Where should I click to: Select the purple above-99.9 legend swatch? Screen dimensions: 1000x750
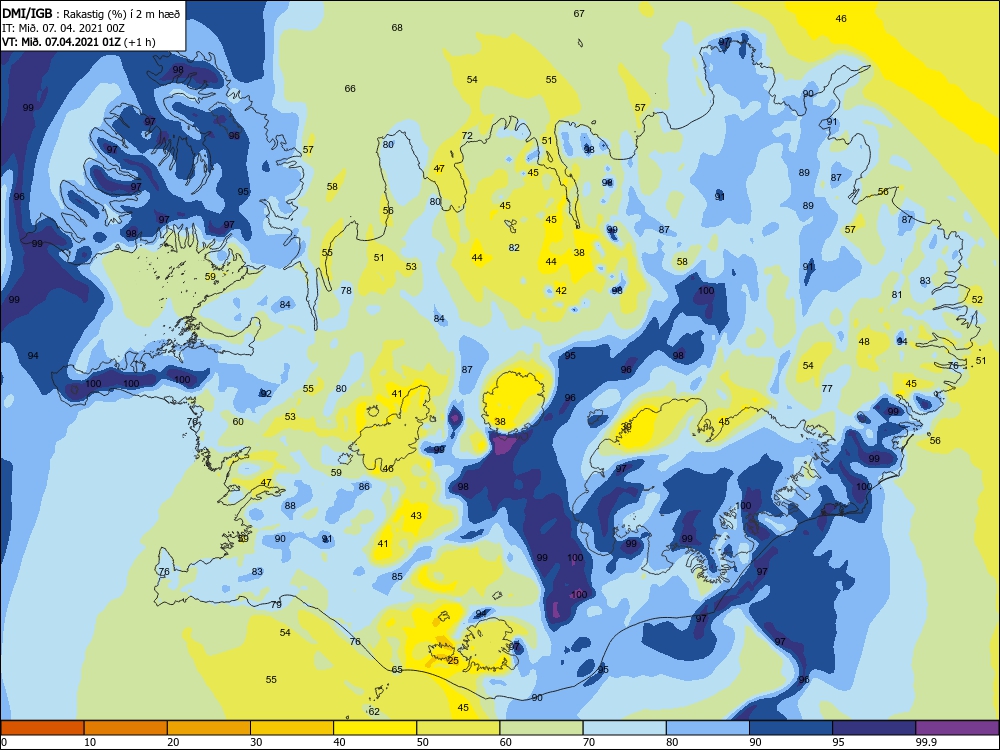point(957,728)
